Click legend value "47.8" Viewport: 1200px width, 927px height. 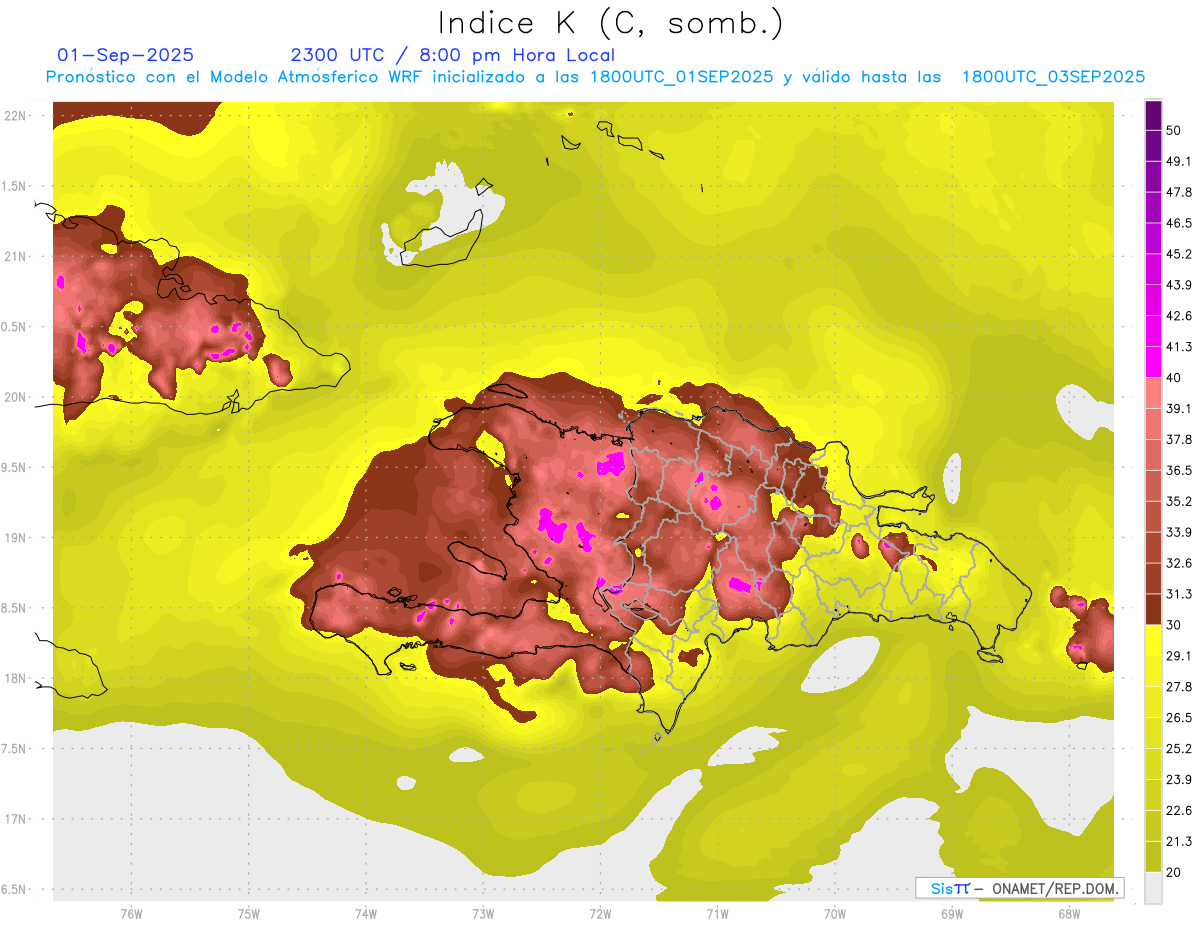click(x=1179, y=192)
